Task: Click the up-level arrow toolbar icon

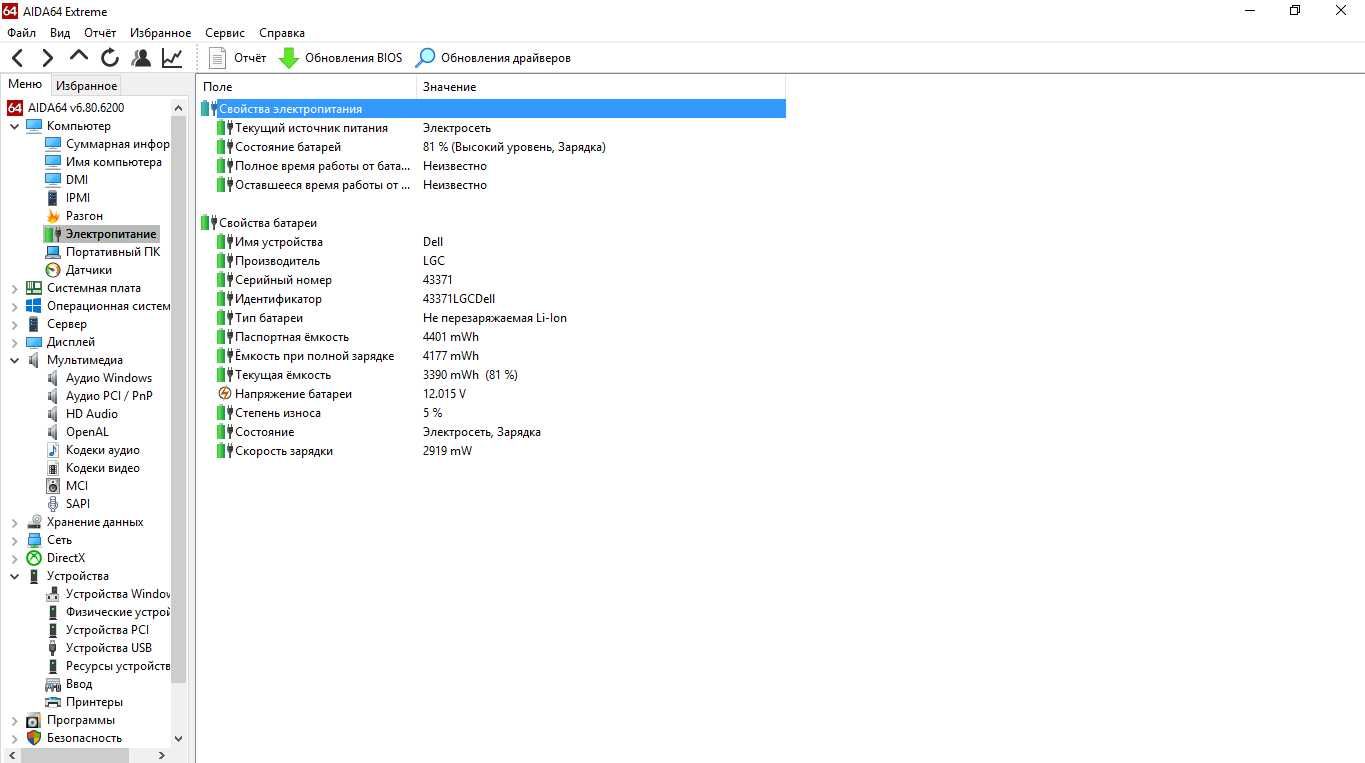Action: (79, 57)
